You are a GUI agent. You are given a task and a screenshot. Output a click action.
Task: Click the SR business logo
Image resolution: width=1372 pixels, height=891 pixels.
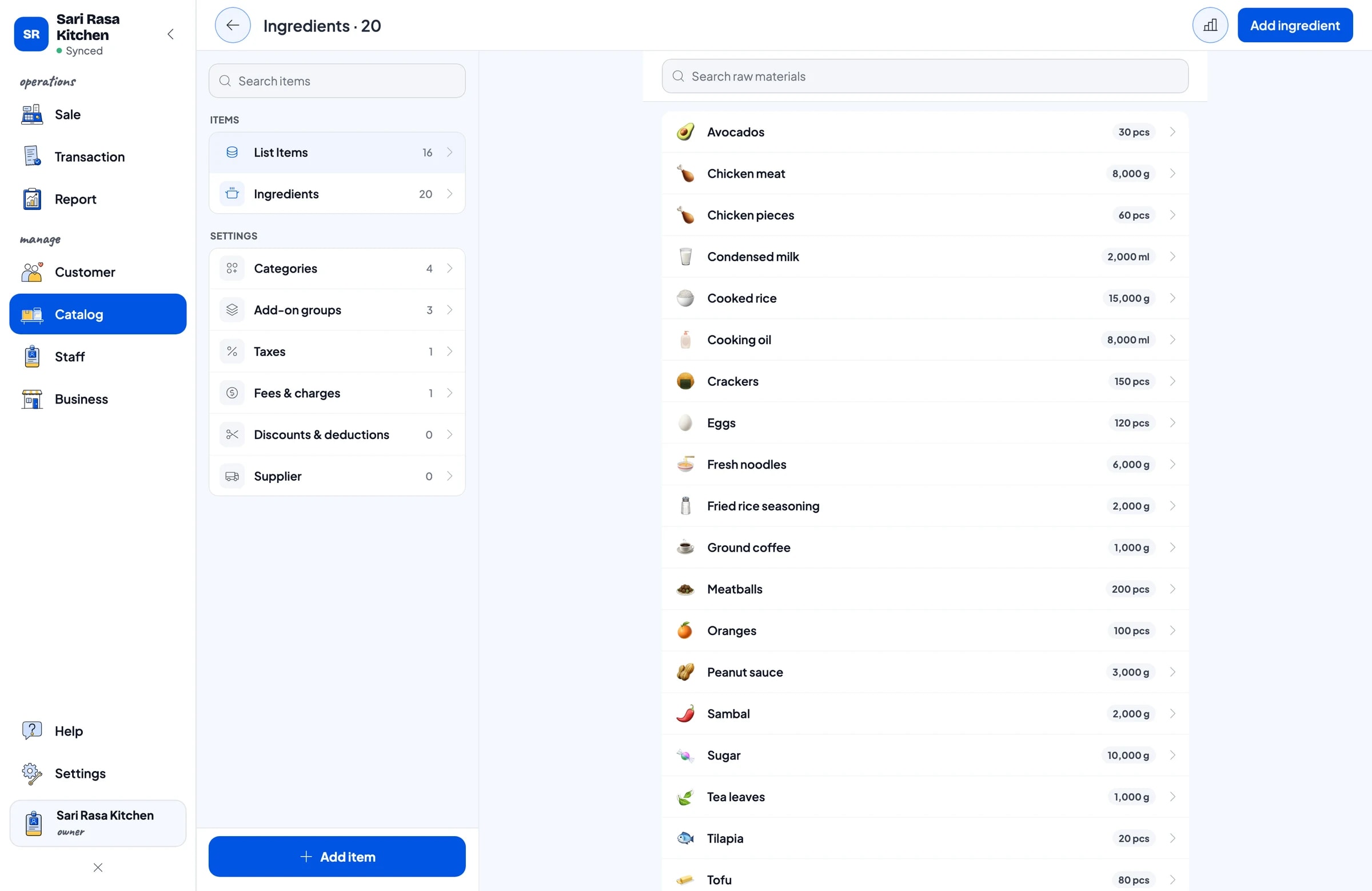coord(31,34)
